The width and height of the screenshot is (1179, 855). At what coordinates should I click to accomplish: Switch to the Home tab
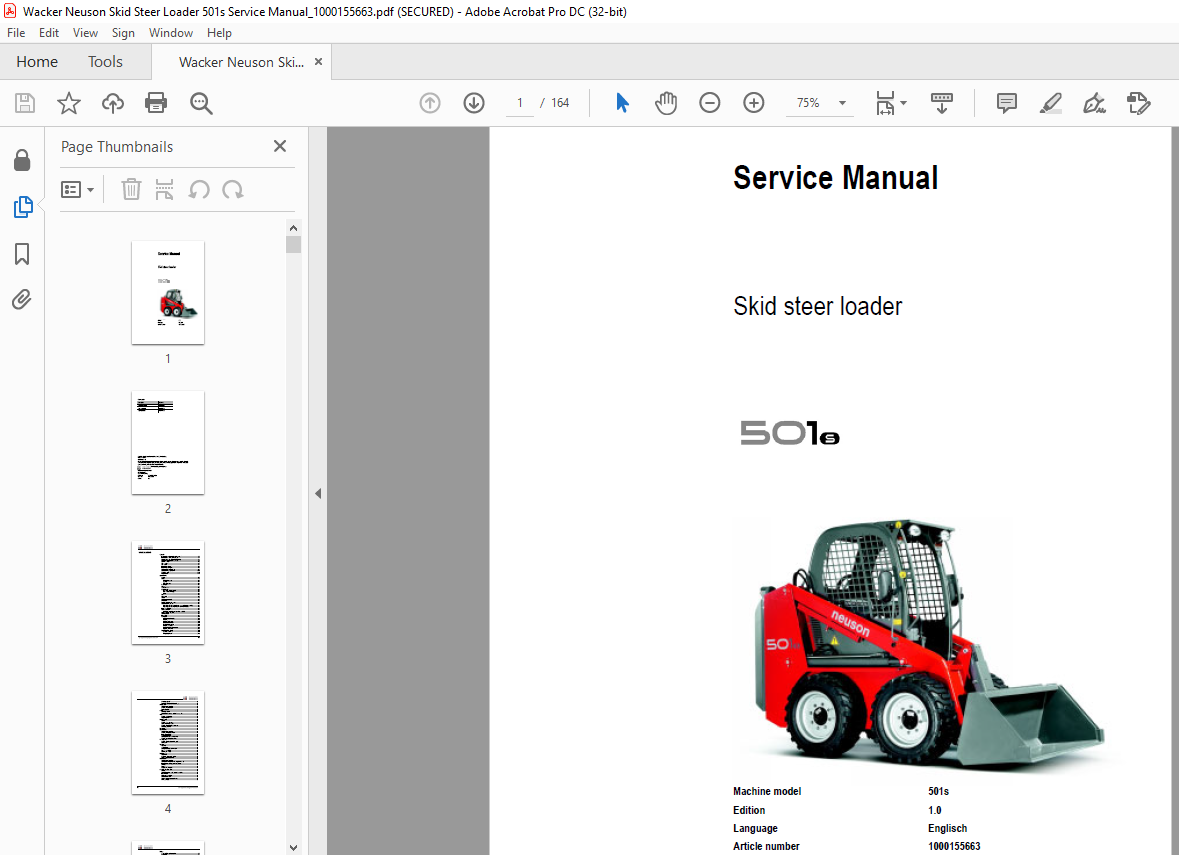point(37,62)
